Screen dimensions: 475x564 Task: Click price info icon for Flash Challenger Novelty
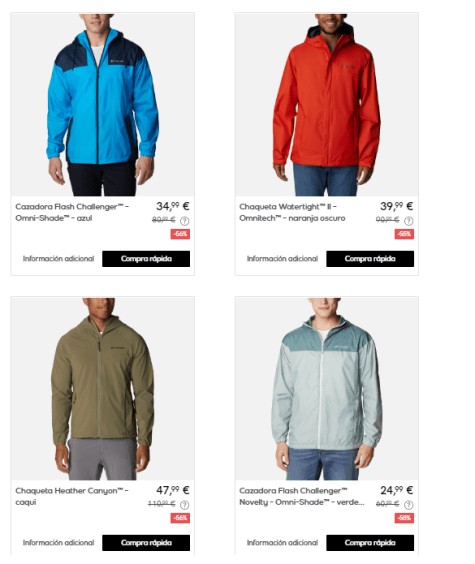(x=408, y=505)
